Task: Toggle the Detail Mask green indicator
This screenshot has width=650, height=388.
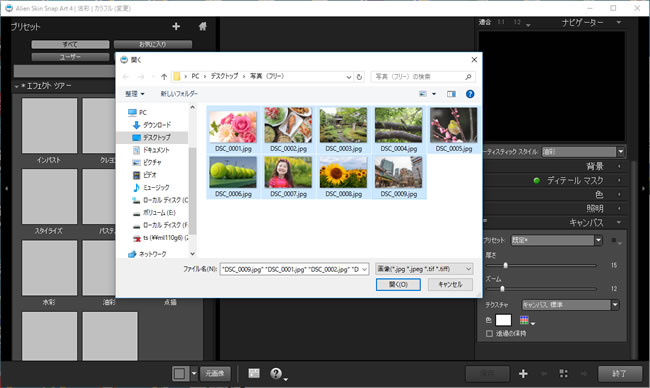Action: 536,181
